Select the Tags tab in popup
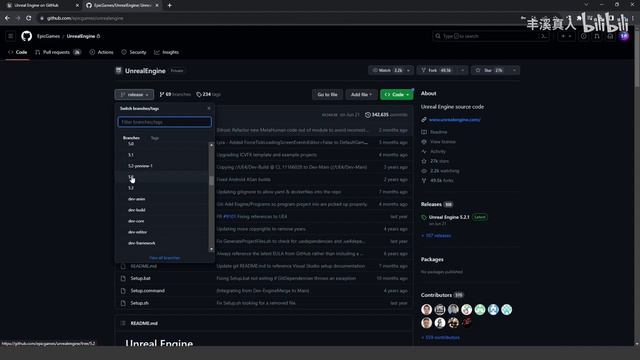640x360 pixels. click(x=155, y=138)
